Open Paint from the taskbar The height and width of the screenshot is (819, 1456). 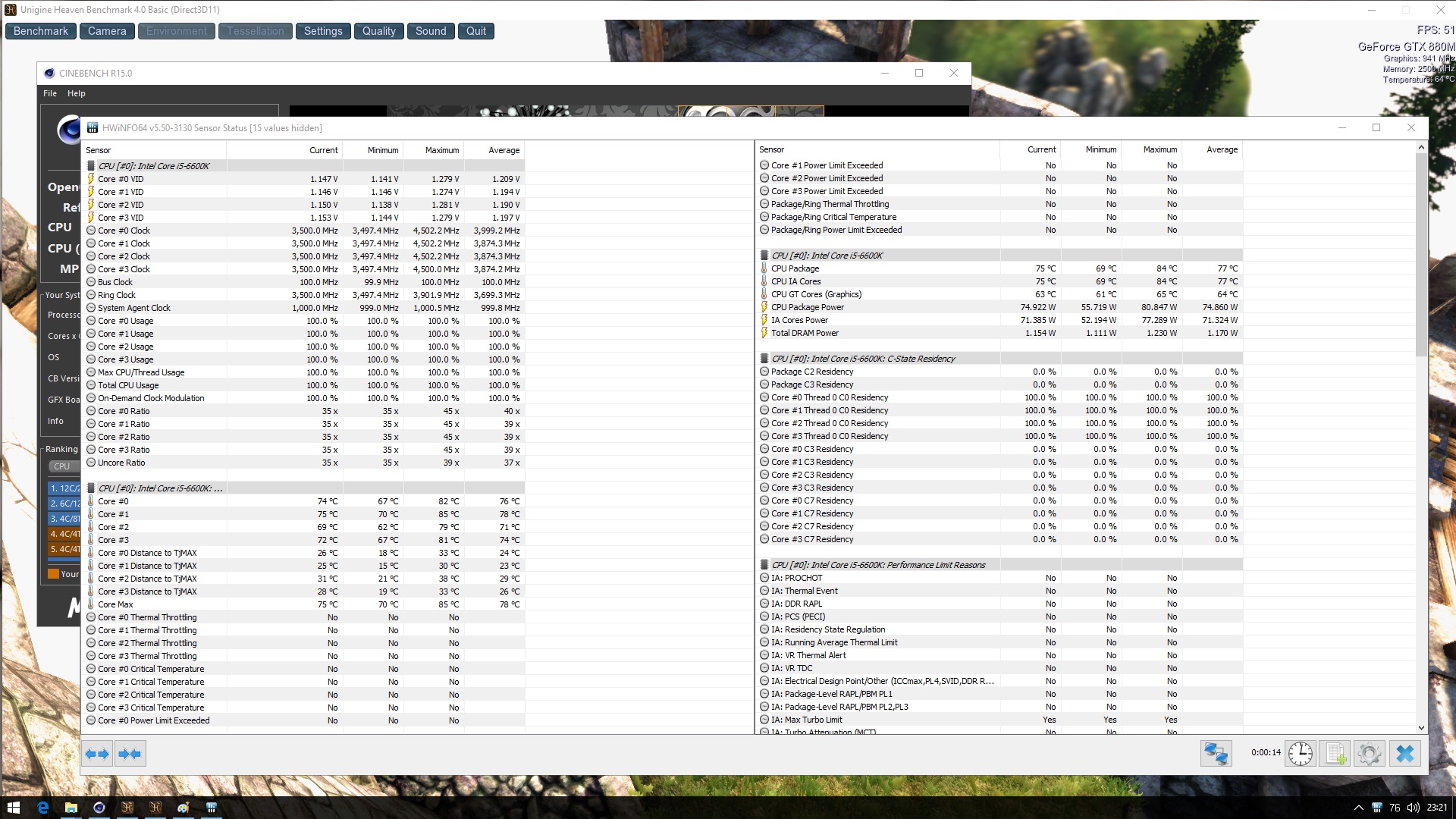[183, 808]
